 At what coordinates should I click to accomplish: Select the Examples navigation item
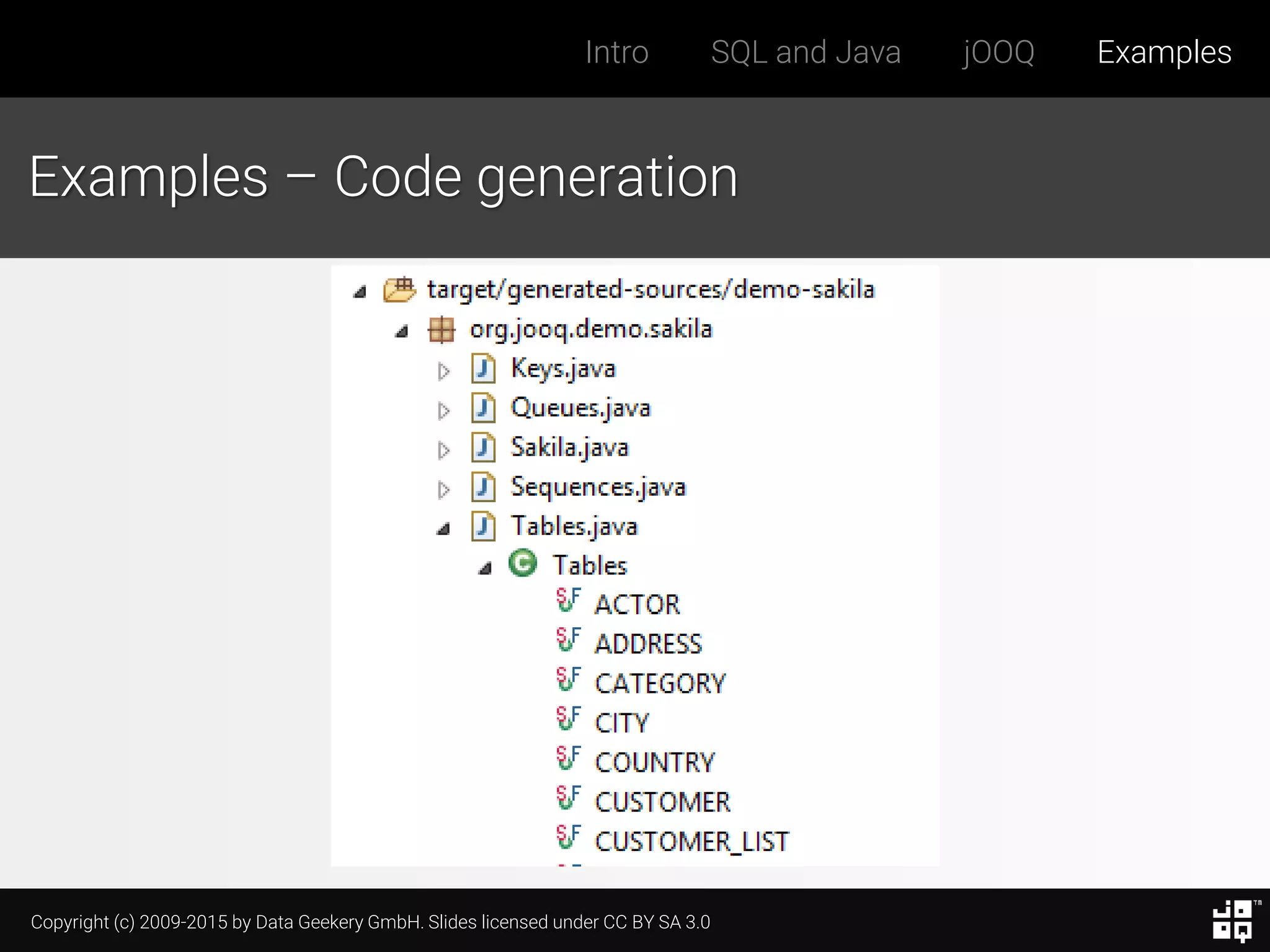pyautogui.click(x=1163, y=52)
